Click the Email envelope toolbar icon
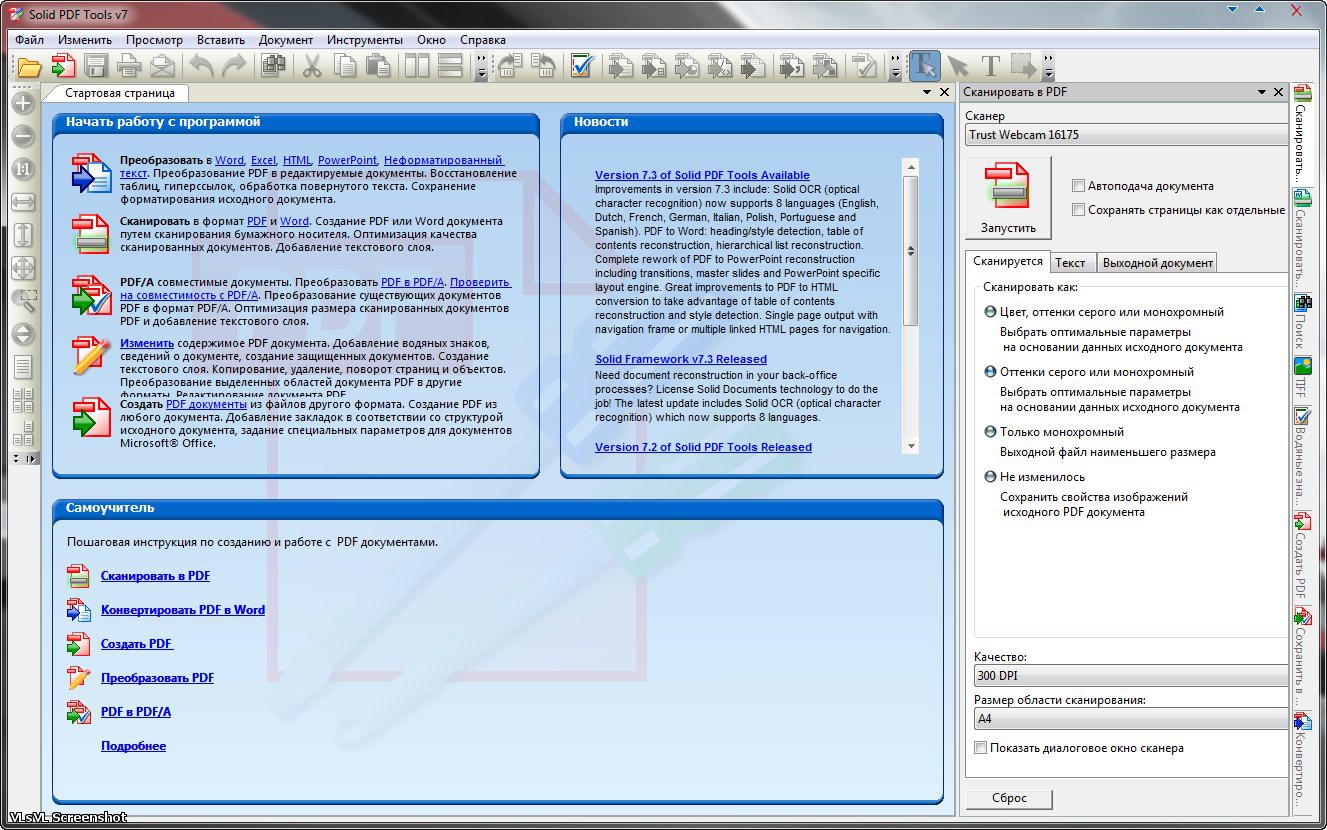This screenshot has height=830, width=1327. (161, 66)
